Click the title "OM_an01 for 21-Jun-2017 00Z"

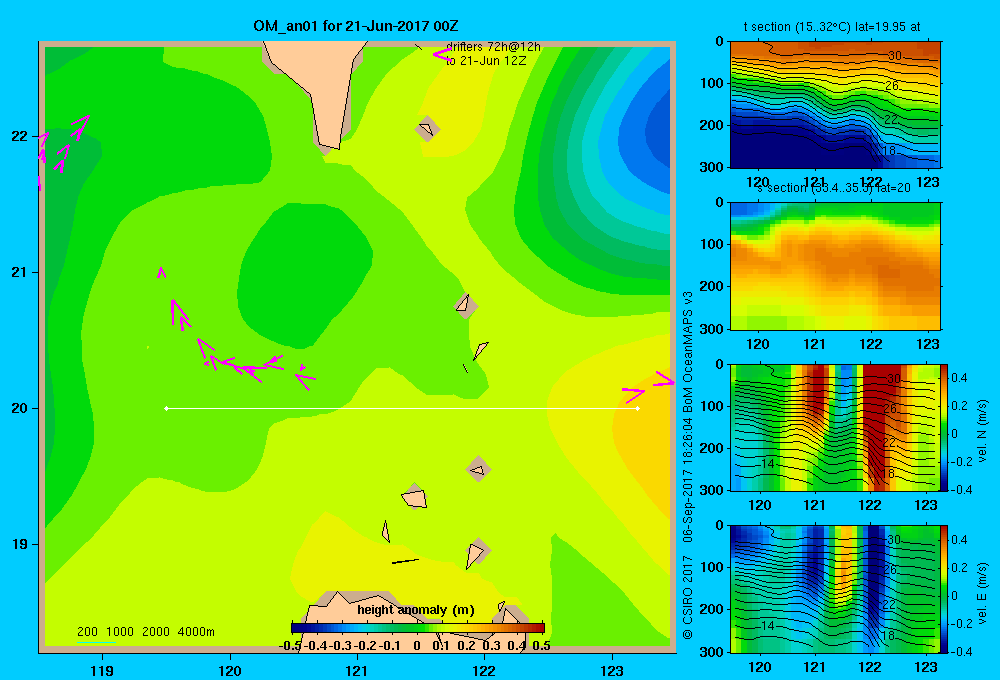pyautogui.click(x=356, y=26)
